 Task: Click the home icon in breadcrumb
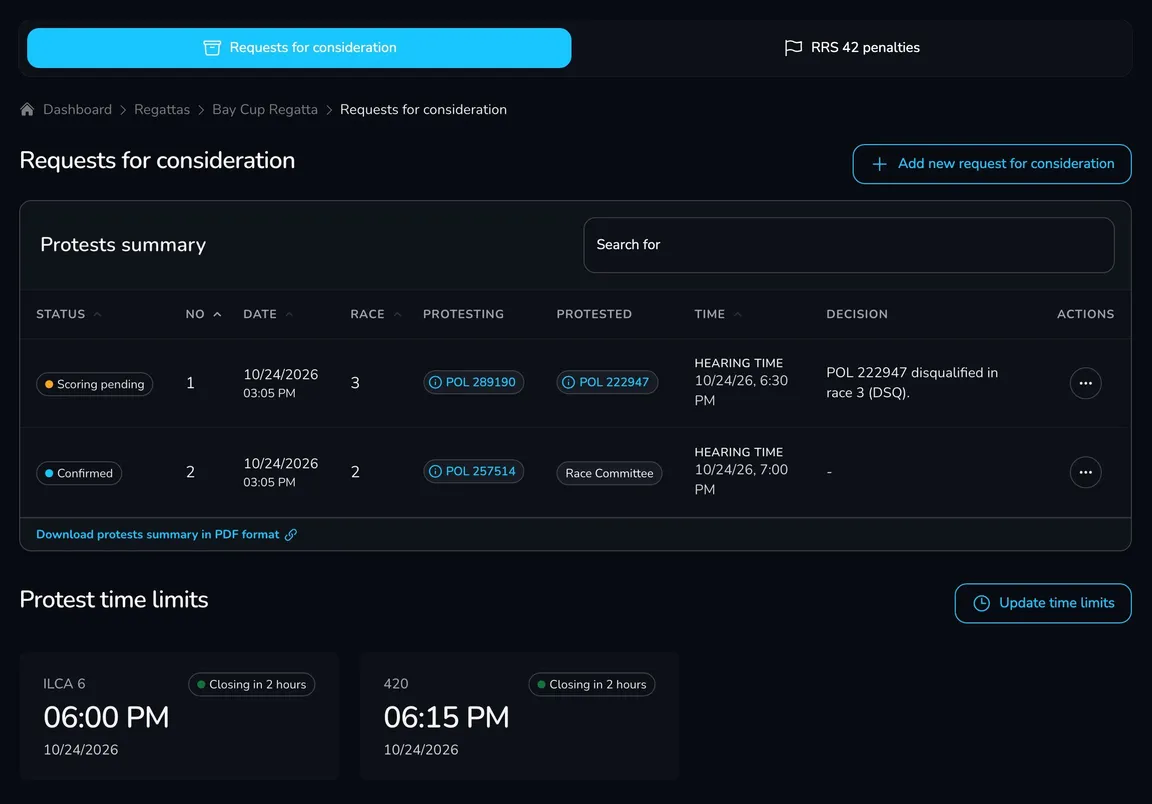tap(27, 110)
